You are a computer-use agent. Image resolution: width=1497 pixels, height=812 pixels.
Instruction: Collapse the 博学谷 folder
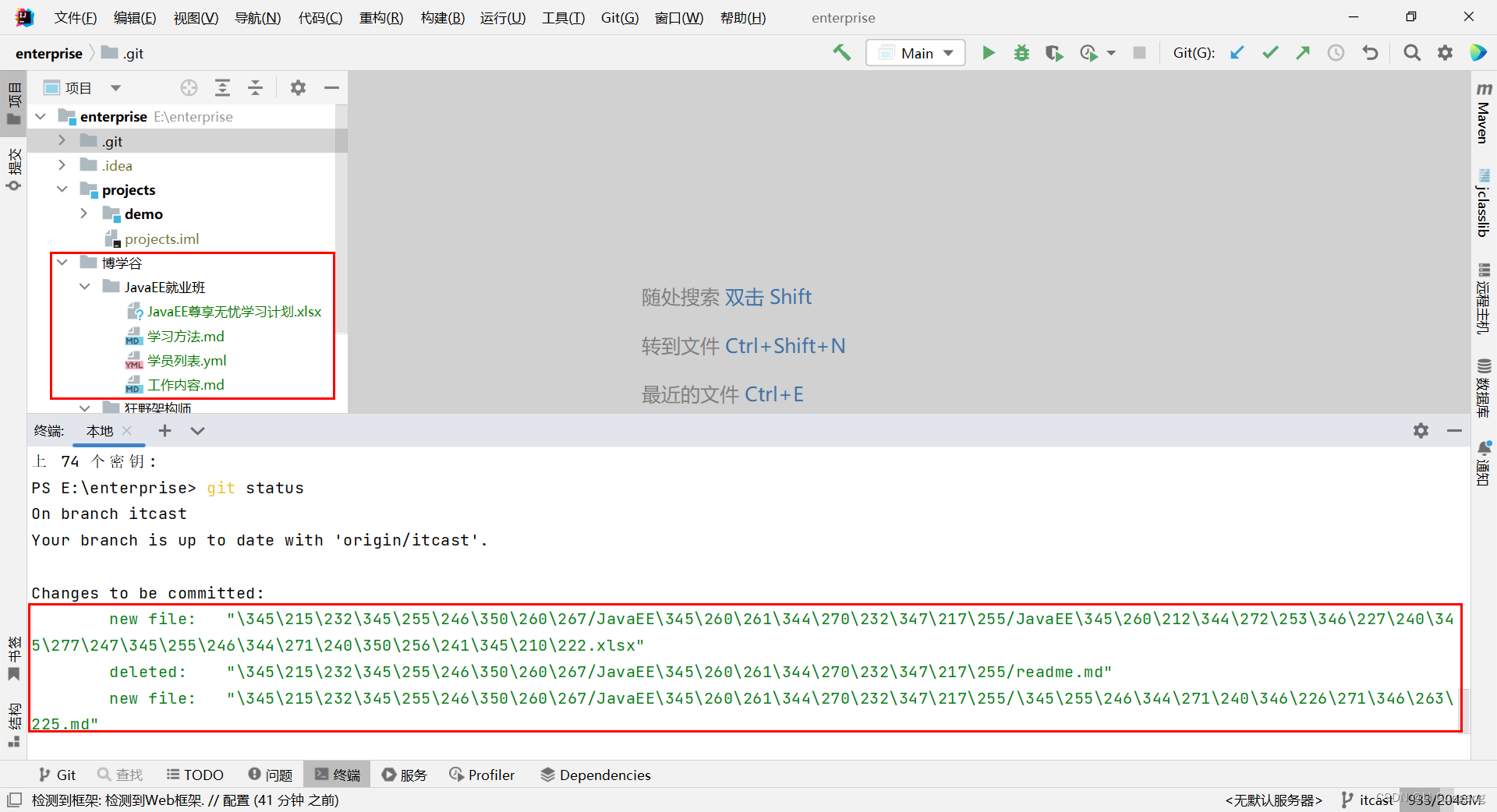(62, 263)
